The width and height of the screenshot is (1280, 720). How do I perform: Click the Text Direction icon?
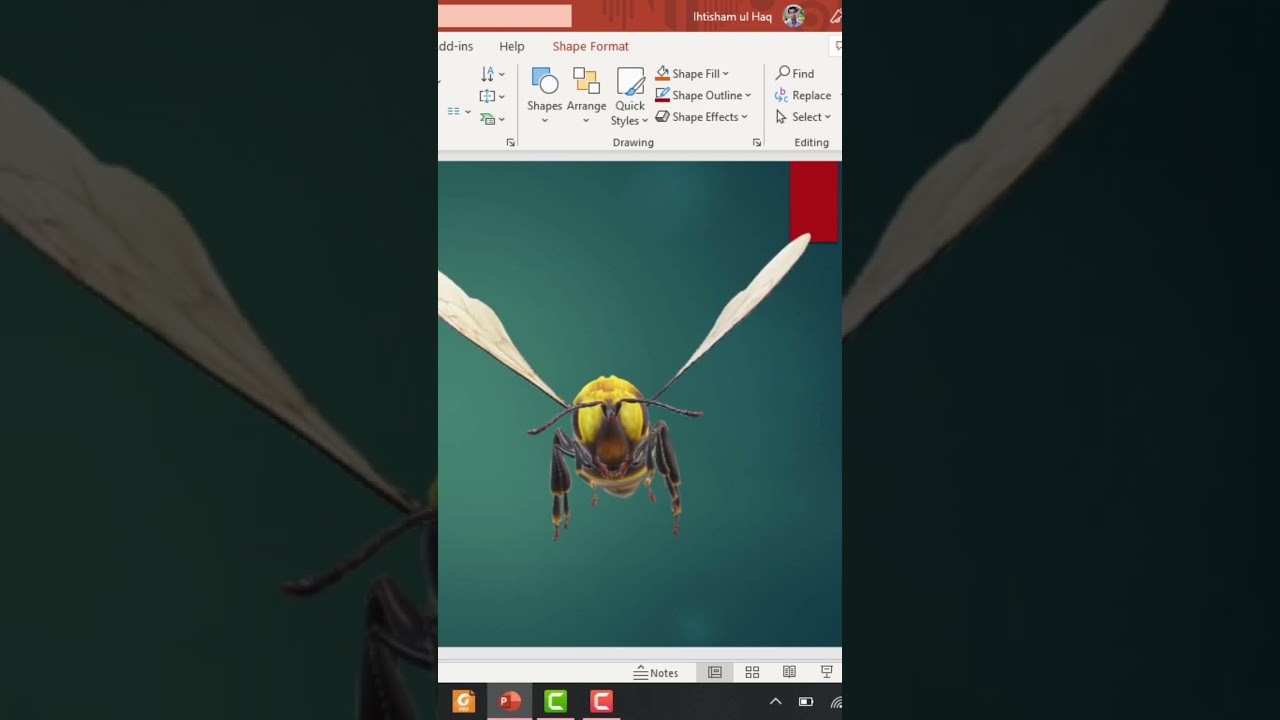tap(487, 74)
